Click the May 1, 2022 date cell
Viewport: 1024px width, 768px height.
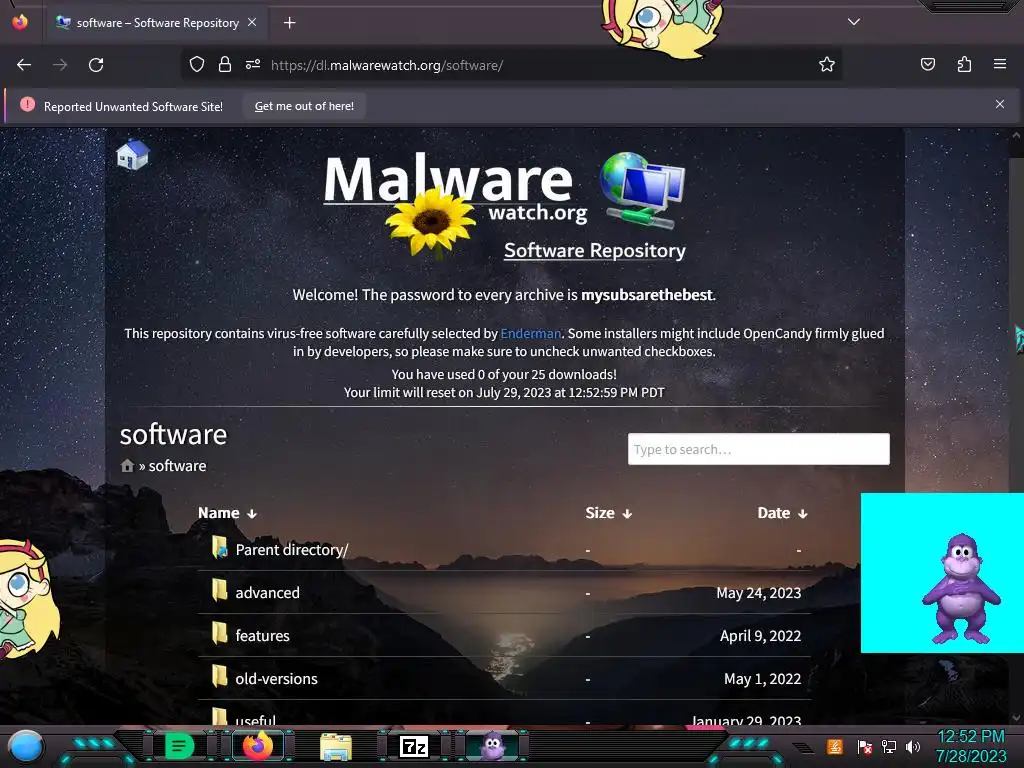[762, 679]
